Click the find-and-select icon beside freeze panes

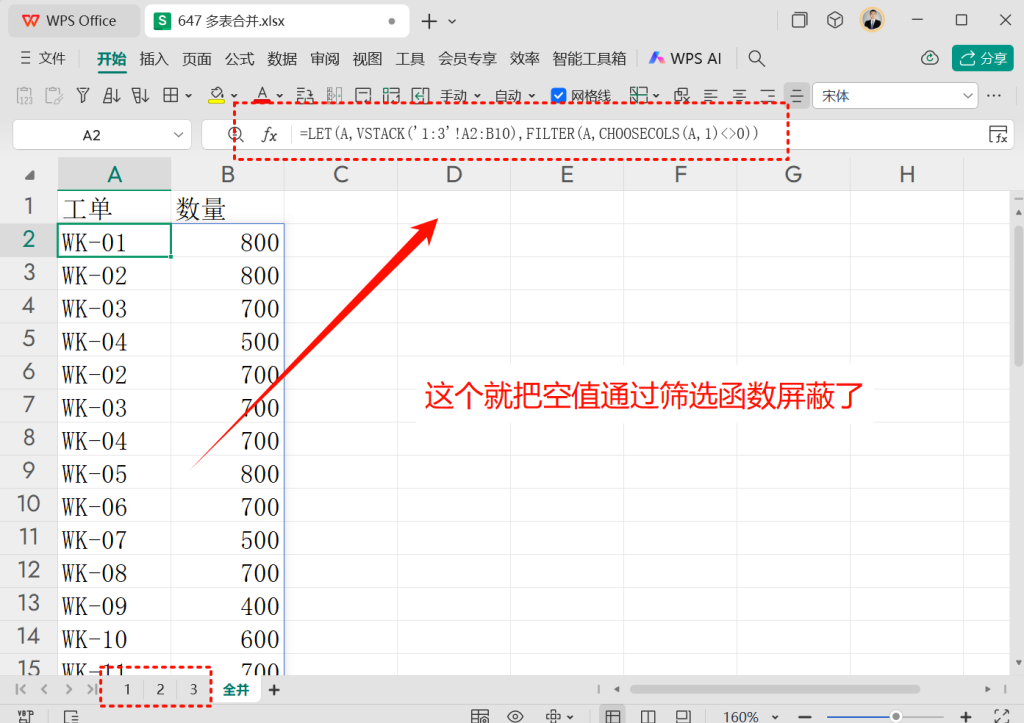(x=682, y=96)
